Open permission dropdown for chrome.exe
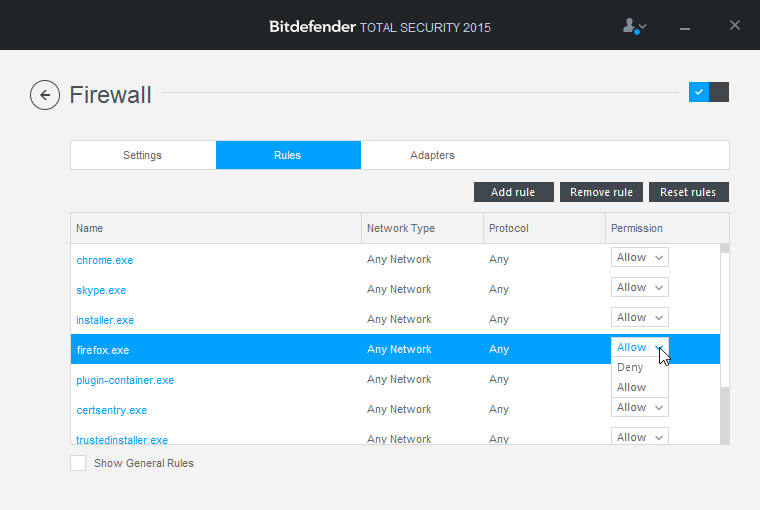Image resolution: width=760 pixels, height=510 pixels. [x=639, y=257]
